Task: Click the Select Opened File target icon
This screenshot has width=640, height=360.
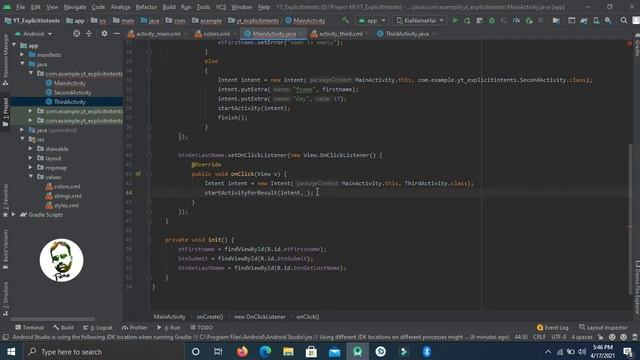Action: (76, 34)
